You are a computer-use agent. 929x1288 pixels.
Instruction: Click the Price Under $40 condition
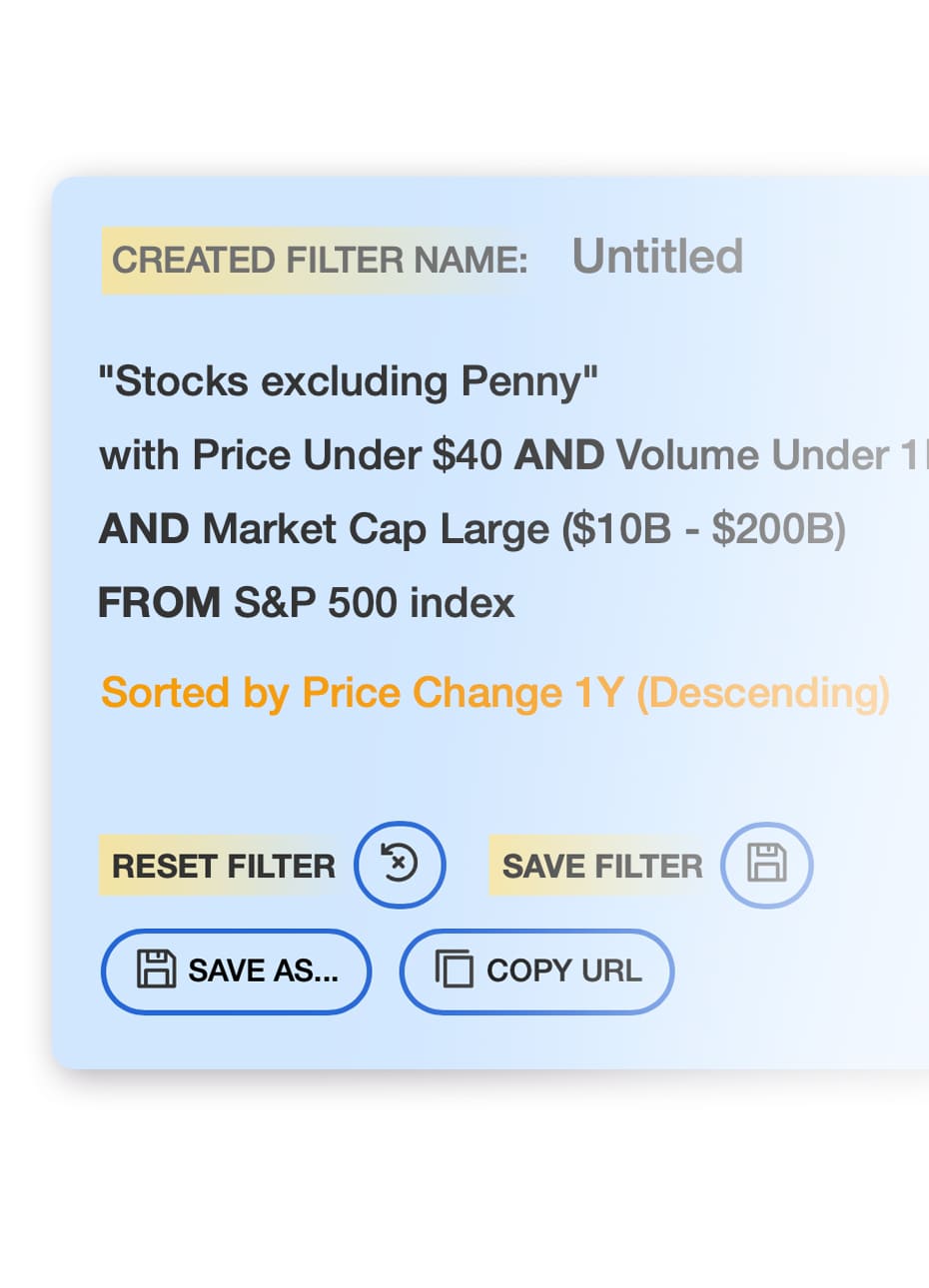(348, 455)
